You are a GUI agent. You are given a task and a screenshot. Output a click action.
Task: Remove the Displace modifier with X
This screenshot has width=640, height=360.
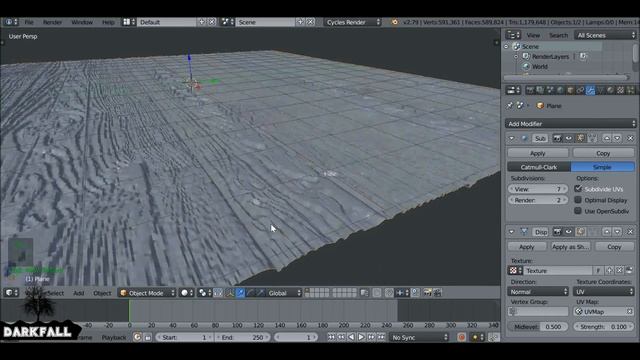(x=630, y=232)
